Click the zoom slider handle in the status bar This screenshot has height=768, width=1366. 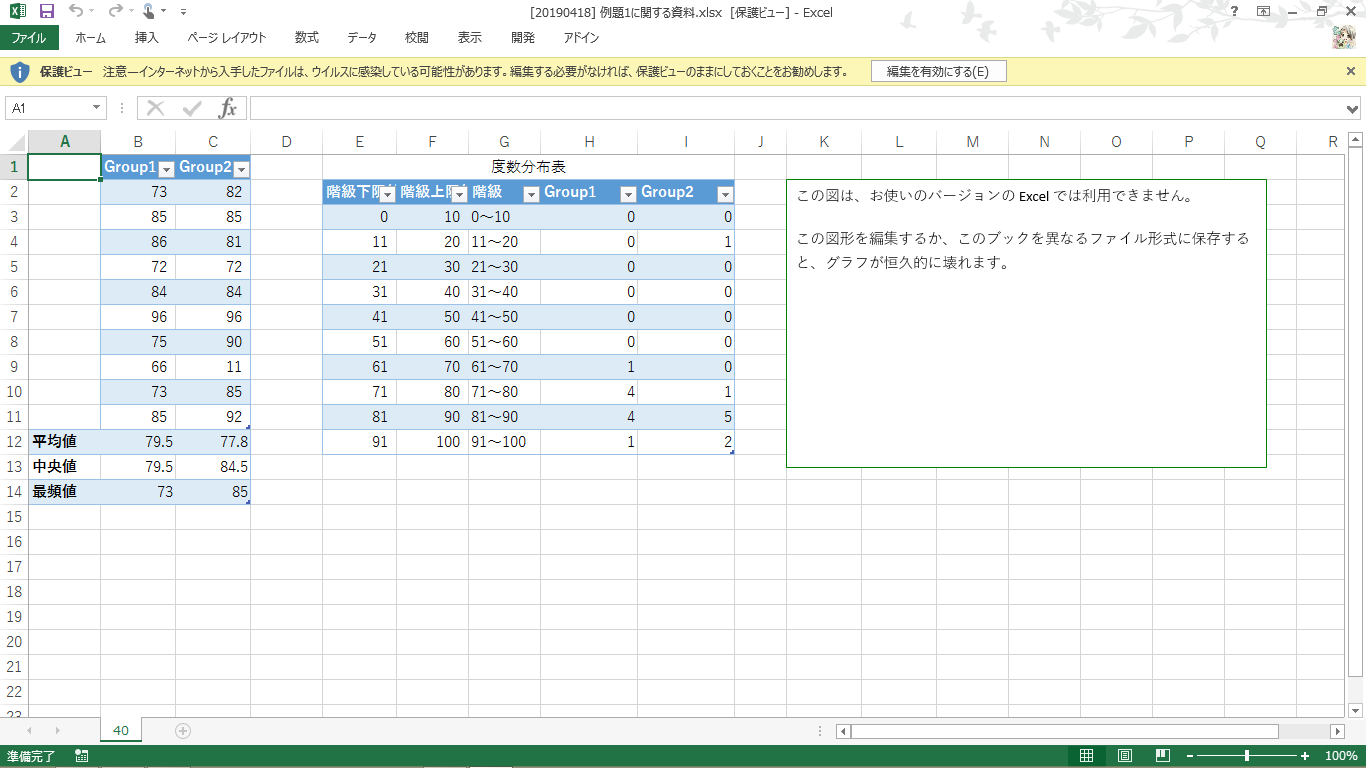coord(1246,756)
